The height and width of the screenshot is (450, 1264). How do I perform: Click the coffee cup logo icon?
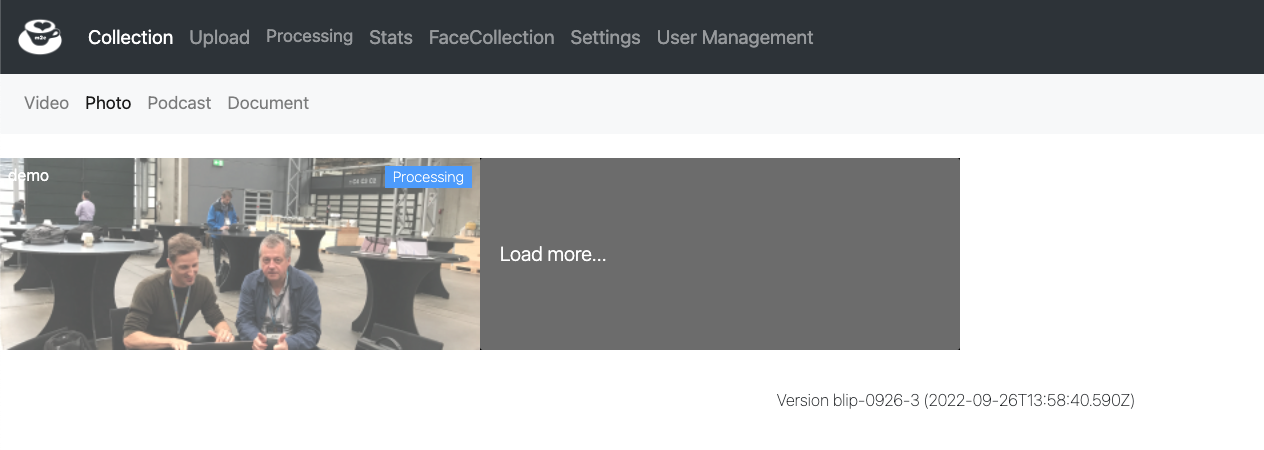(40, 37)
